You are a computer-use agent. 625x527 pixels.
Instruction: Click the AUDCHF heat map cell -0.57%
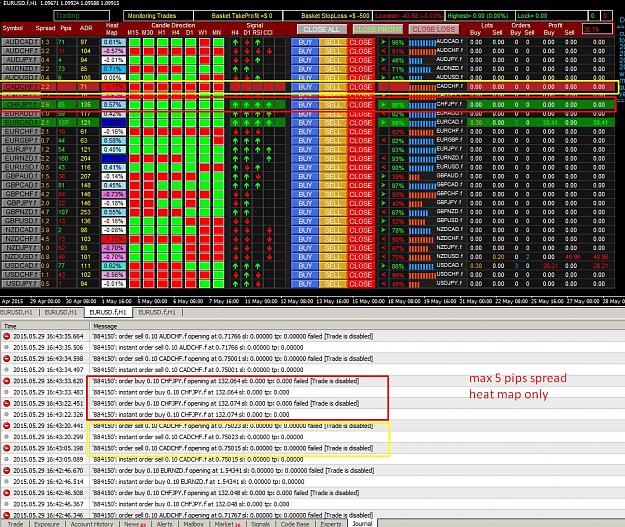pos(114,51)
